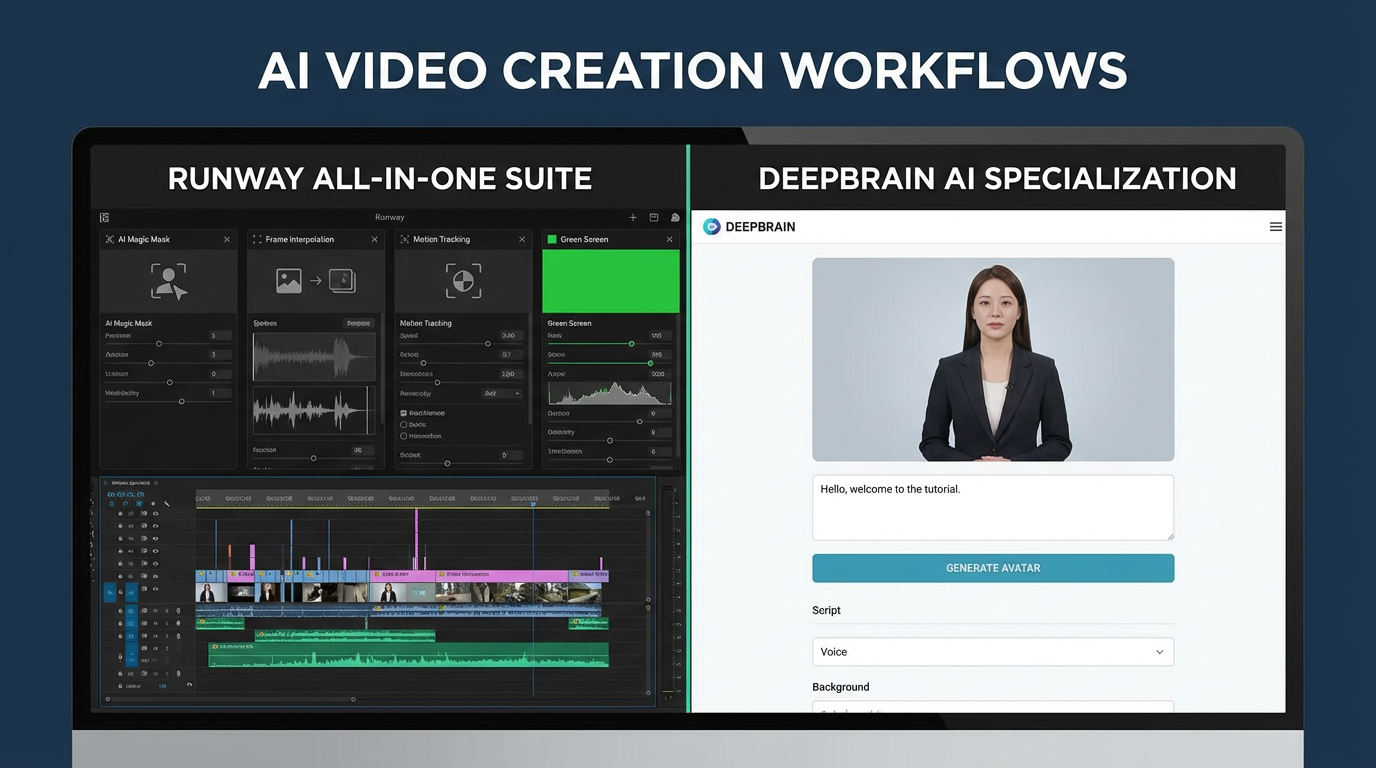Image resolution: width=1376 pixels, height=768 pixels.
Task: Click the timeline horizontal scrollbar
Action: (230, 699)
